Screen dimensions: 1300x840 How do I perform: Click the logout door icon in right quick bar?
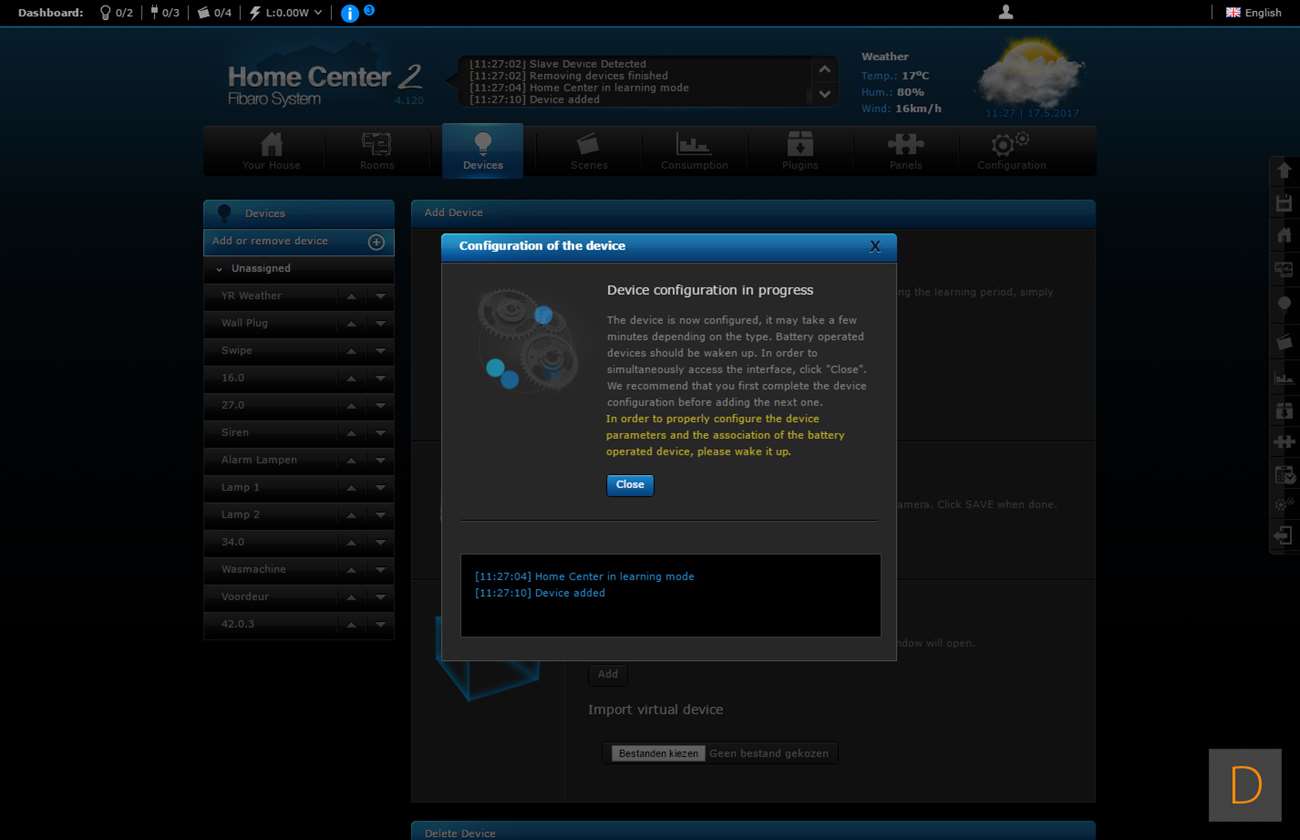pos(1284,536)
